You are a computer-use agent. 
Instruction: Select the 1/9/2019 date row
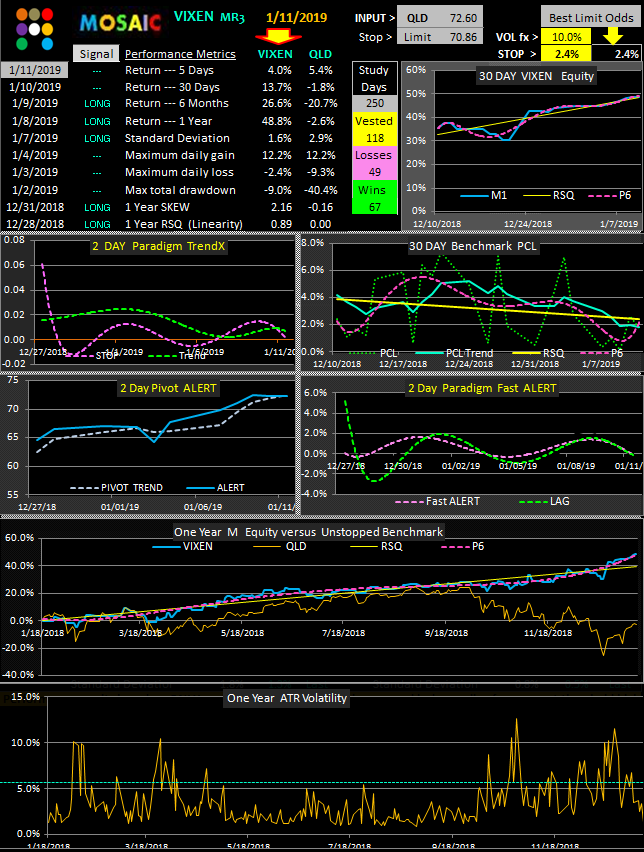tap(35, 103)
